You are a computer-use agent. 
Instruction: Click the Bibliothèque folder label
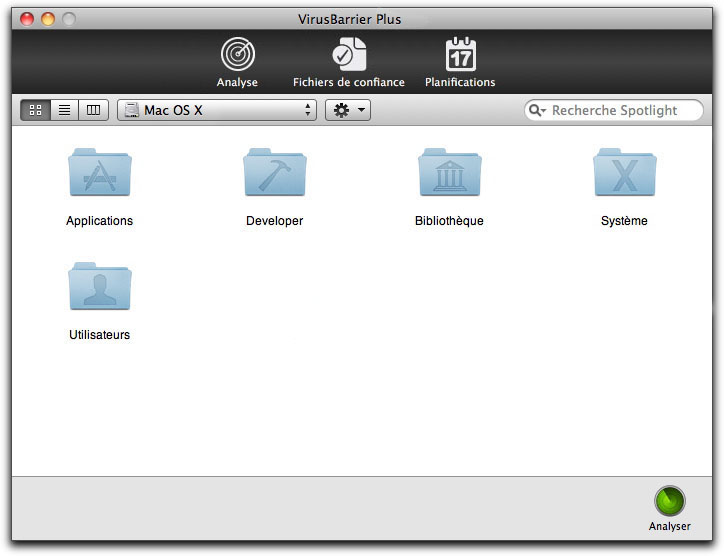pyautogui.click(x=449, y=221)
